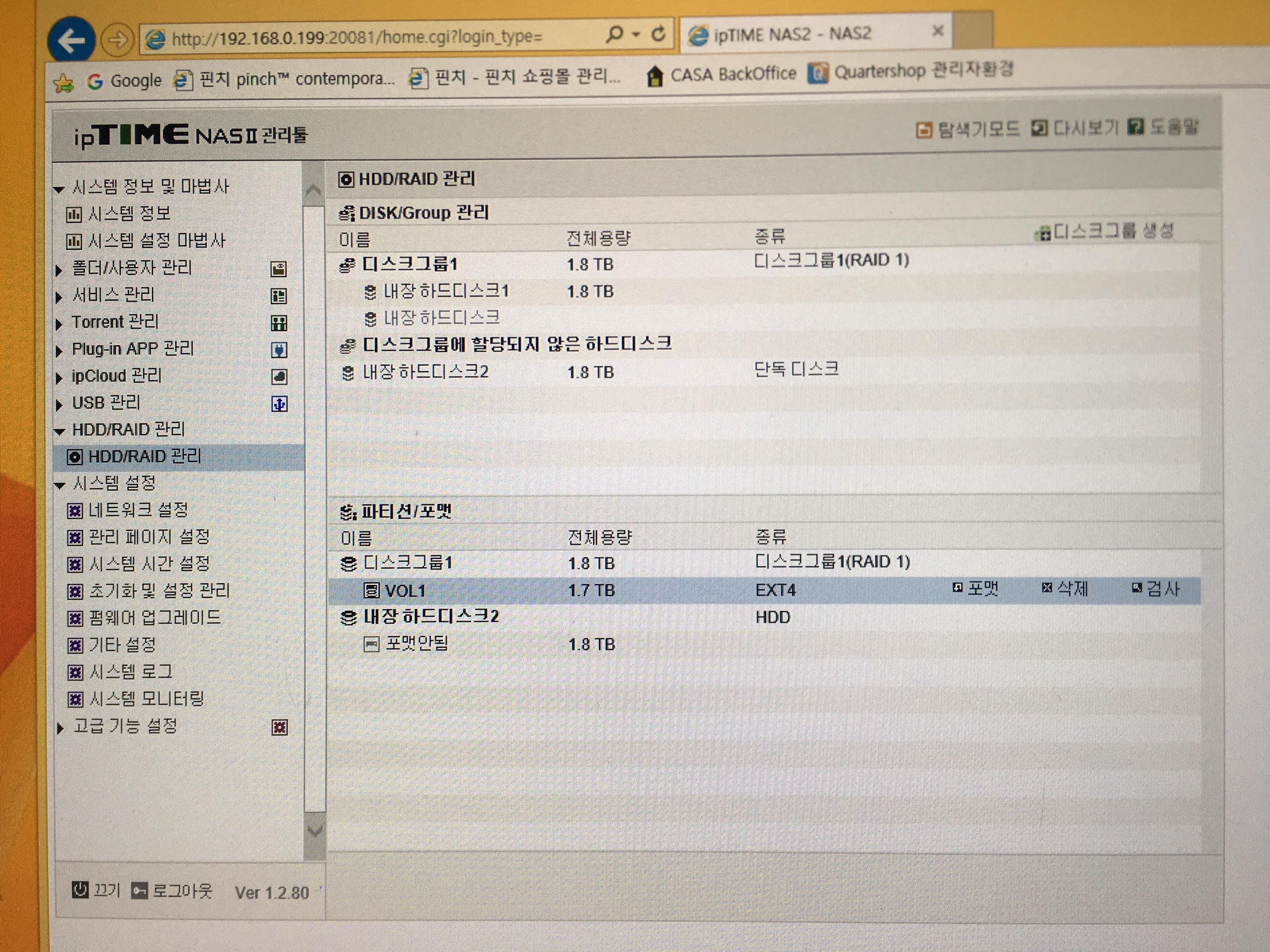Click 디스크그룹 생성 to create disk group
The height and width of the screenshot is (952, 1270).
[x=1104, y=232]
